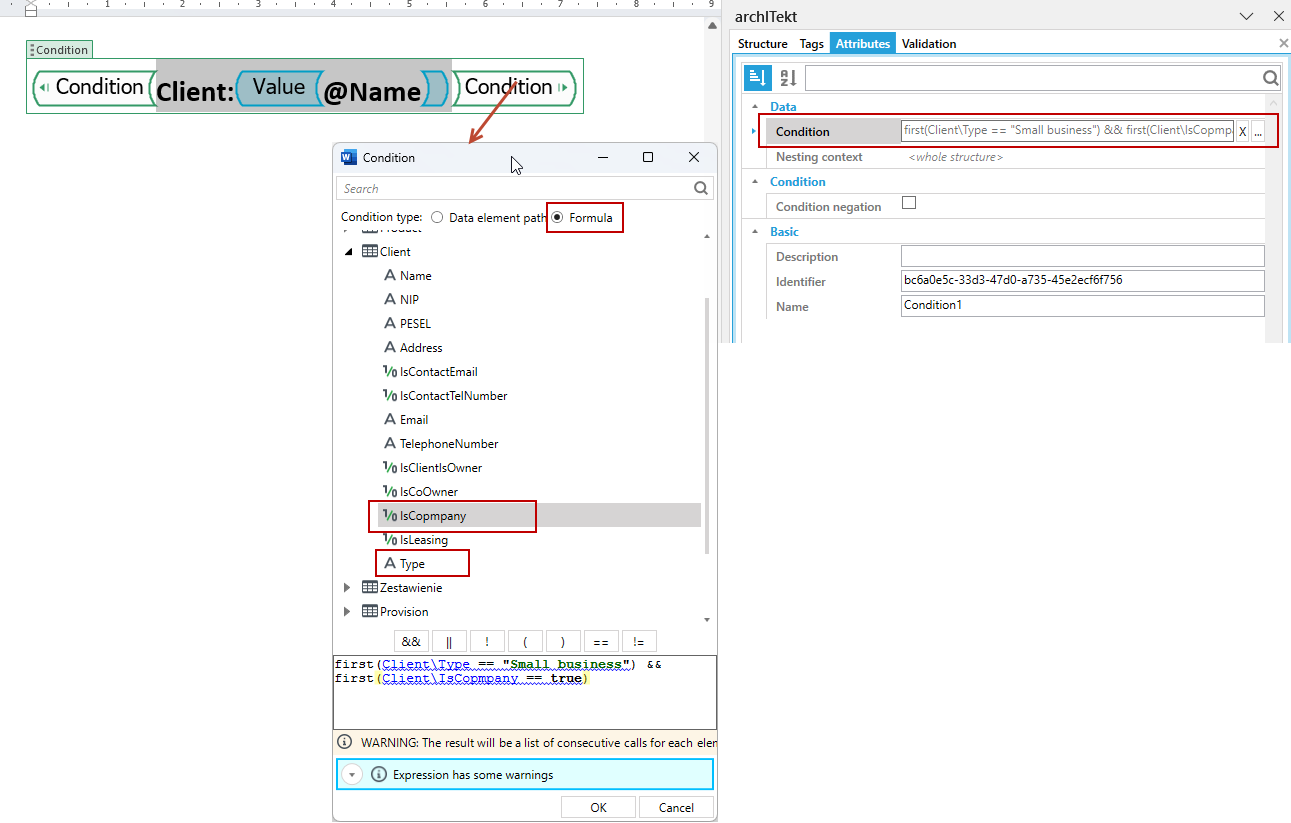
Task: Insert the || operator
Action: tap(449, 641)
